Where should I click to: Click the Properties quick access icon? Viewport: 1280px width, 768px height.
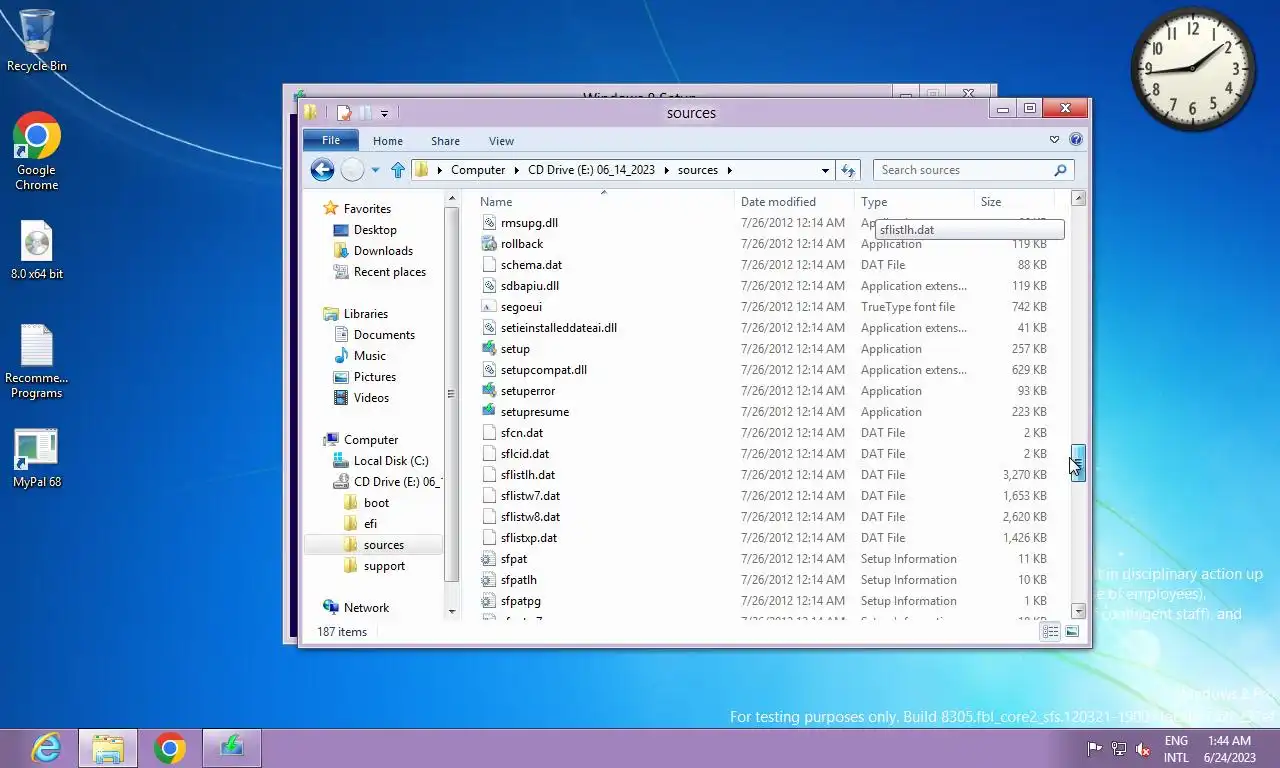[x=344, y=113]
